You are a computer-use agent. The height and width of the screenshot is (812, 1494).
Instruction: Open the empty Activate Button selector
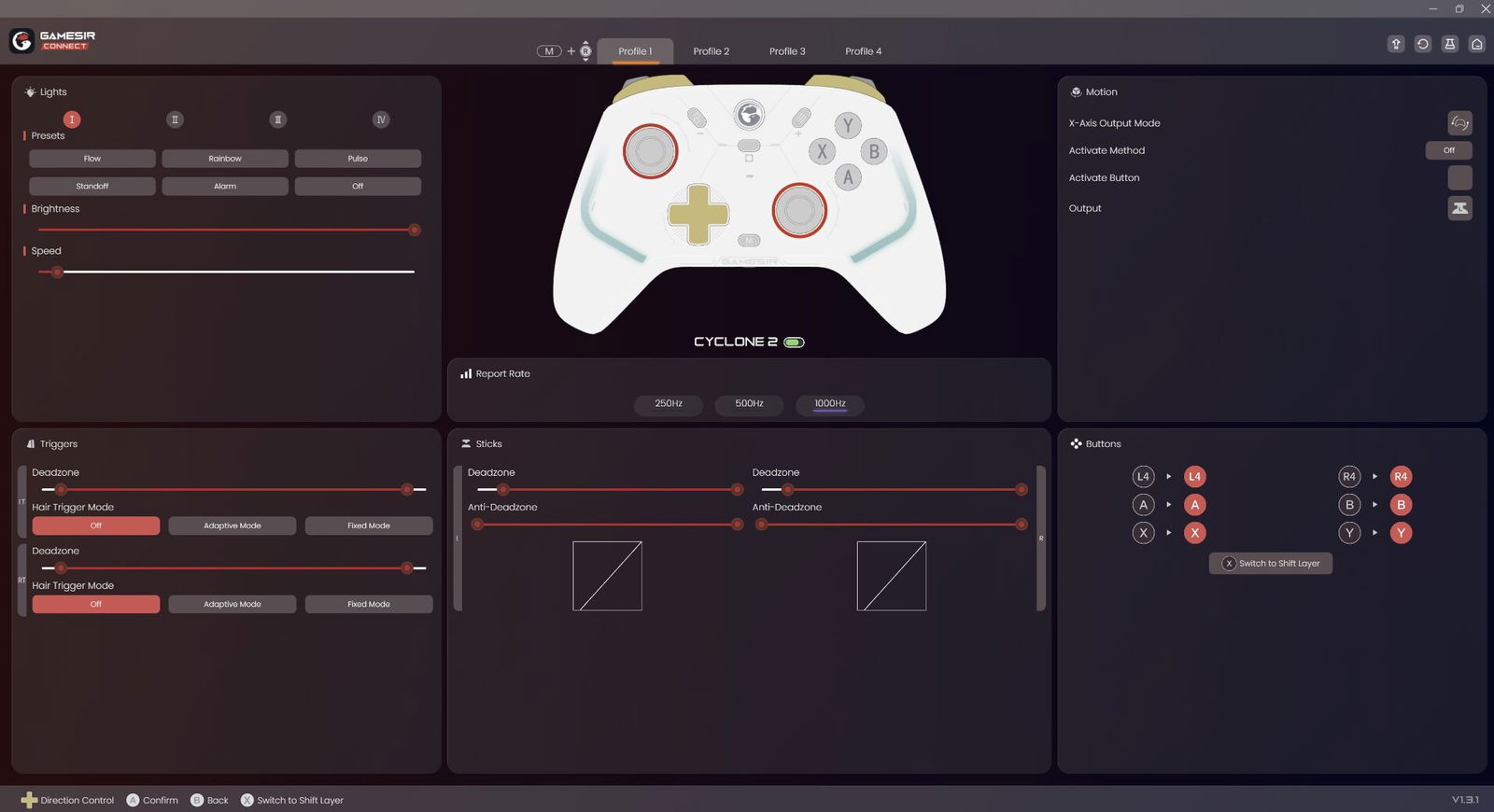pos(1459,177)
